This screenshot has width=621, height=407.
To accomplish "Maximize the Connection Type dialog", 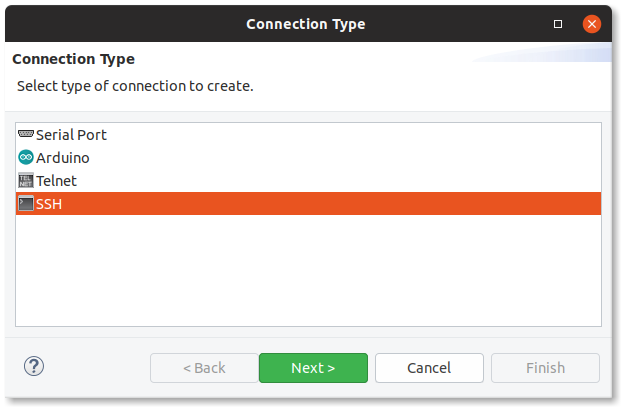I will pos(558,23).
